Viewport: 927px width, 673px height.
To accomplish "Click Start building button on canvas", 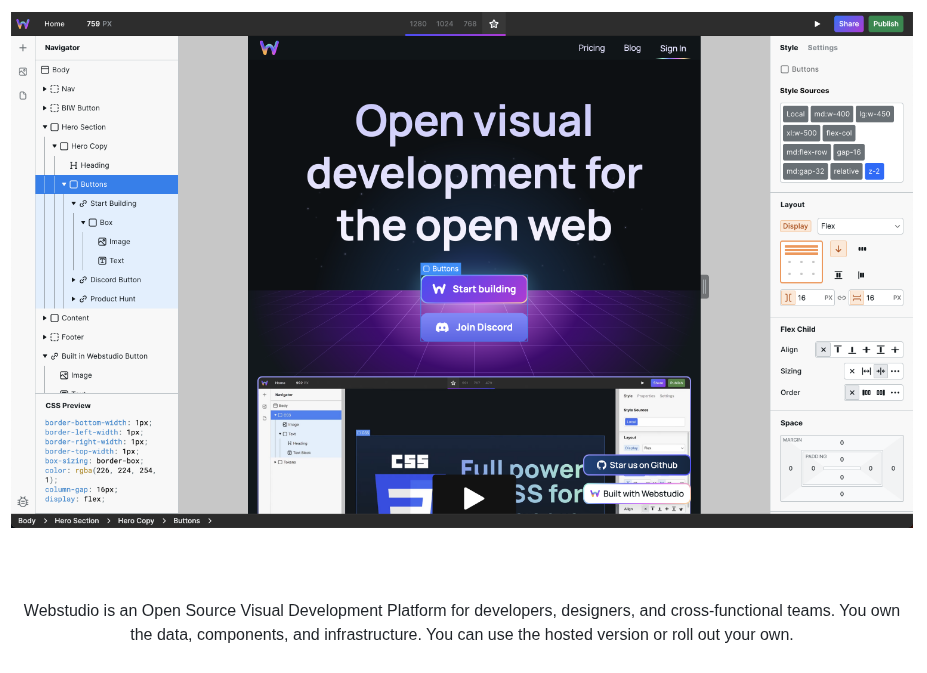I will click(x=474, y=289).
